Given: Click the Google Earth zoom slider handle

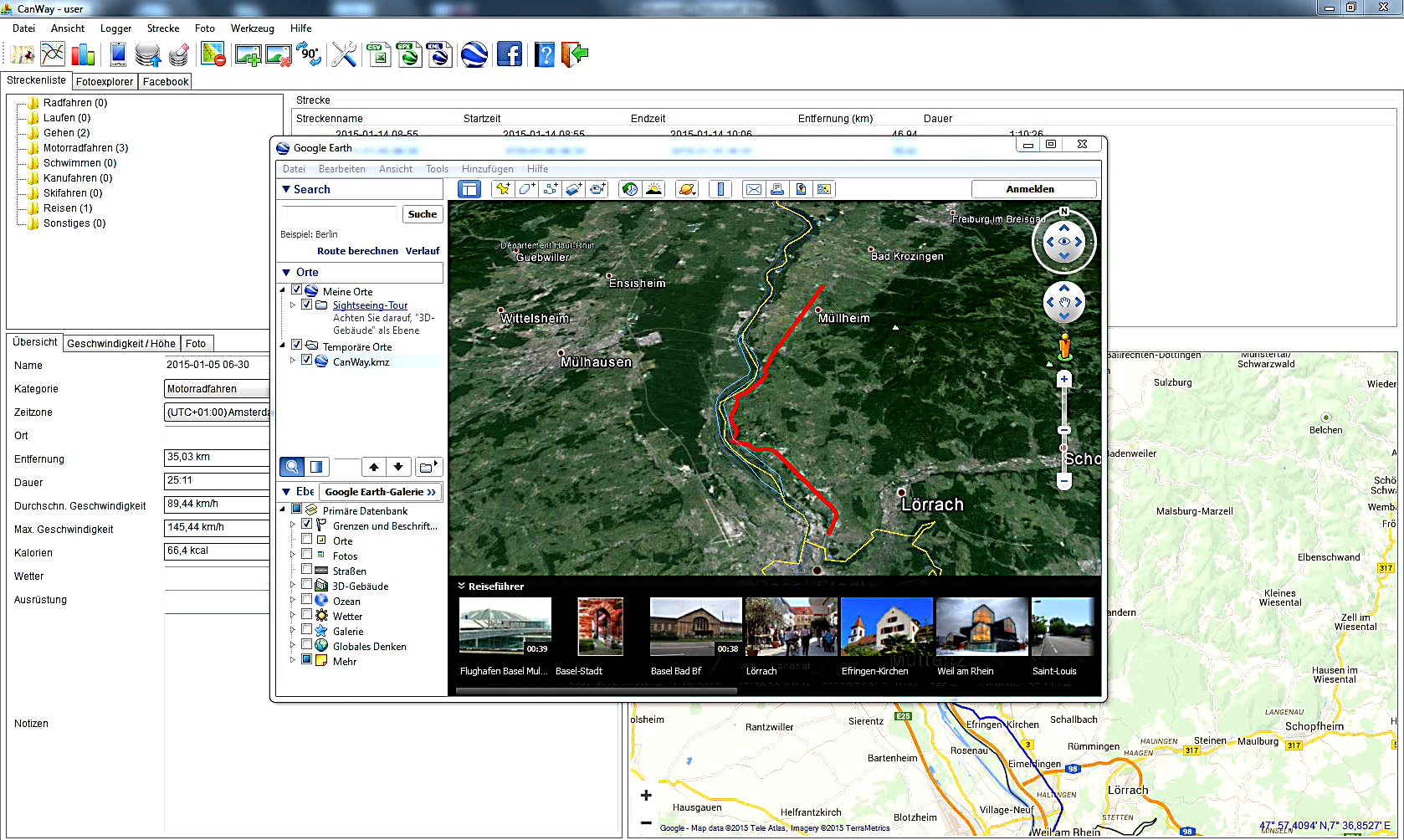Looking at the screenshot, I should (1064, 430).
